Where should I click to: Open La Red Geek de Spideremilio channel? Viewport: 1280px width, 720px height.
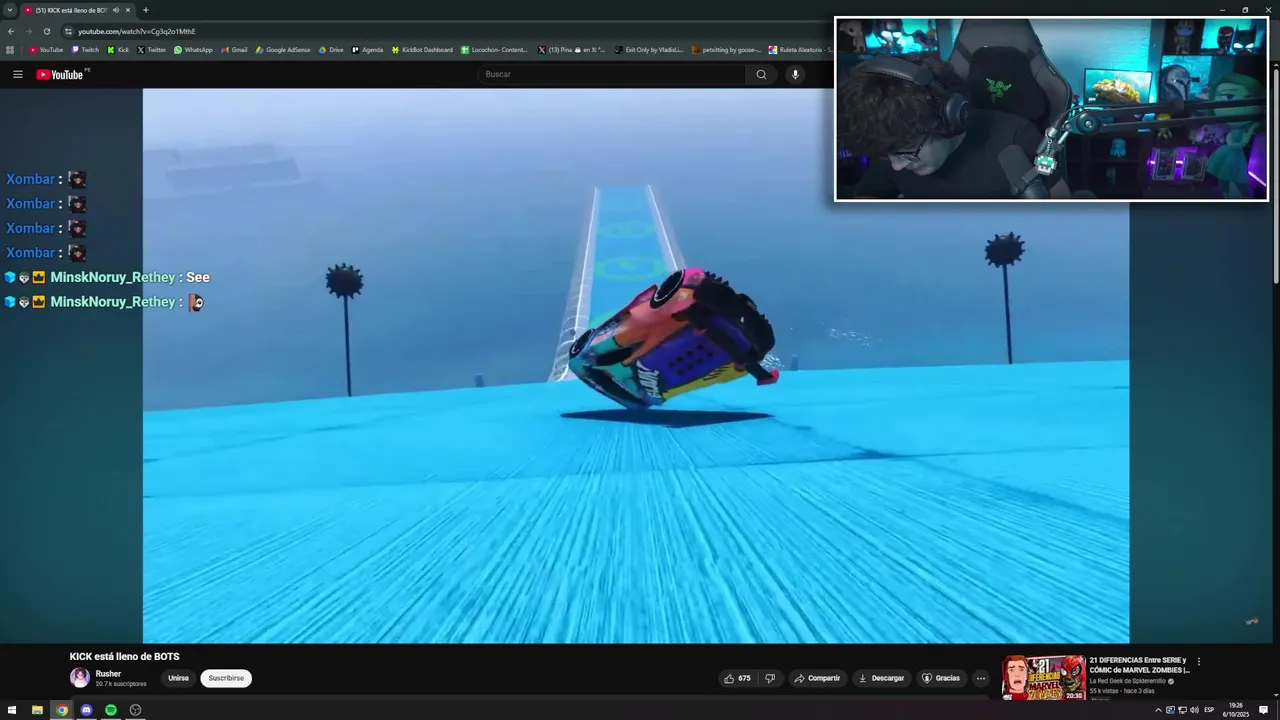point(1127,681)
